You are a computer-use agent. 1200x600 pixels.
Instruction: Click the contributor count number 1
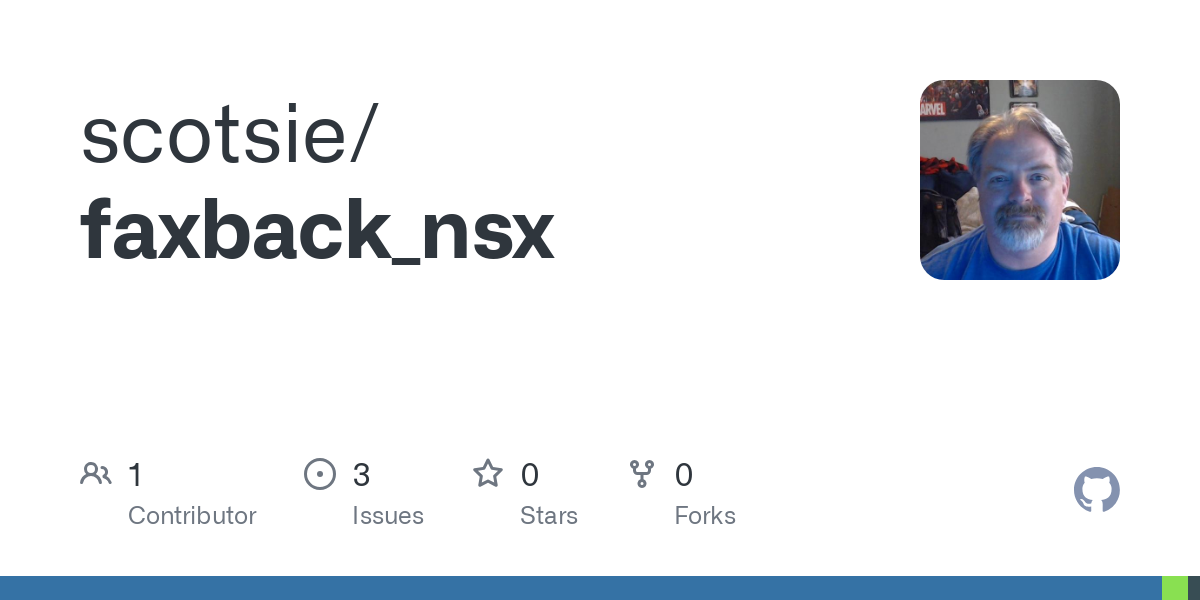(136, 475)
